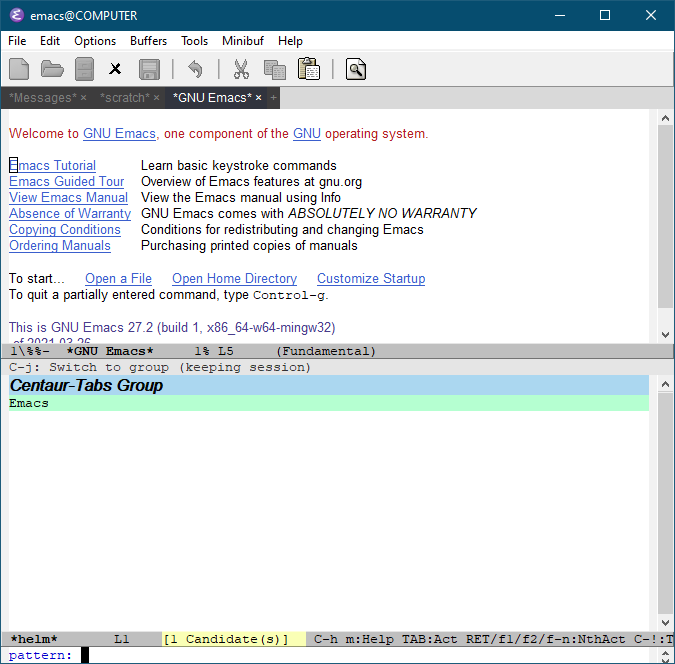Image resolution: width=675 pixels, height=664 pixels.
Task: Click the minibuffer scrollbar up arrow
Action: (x=665, y=652)
